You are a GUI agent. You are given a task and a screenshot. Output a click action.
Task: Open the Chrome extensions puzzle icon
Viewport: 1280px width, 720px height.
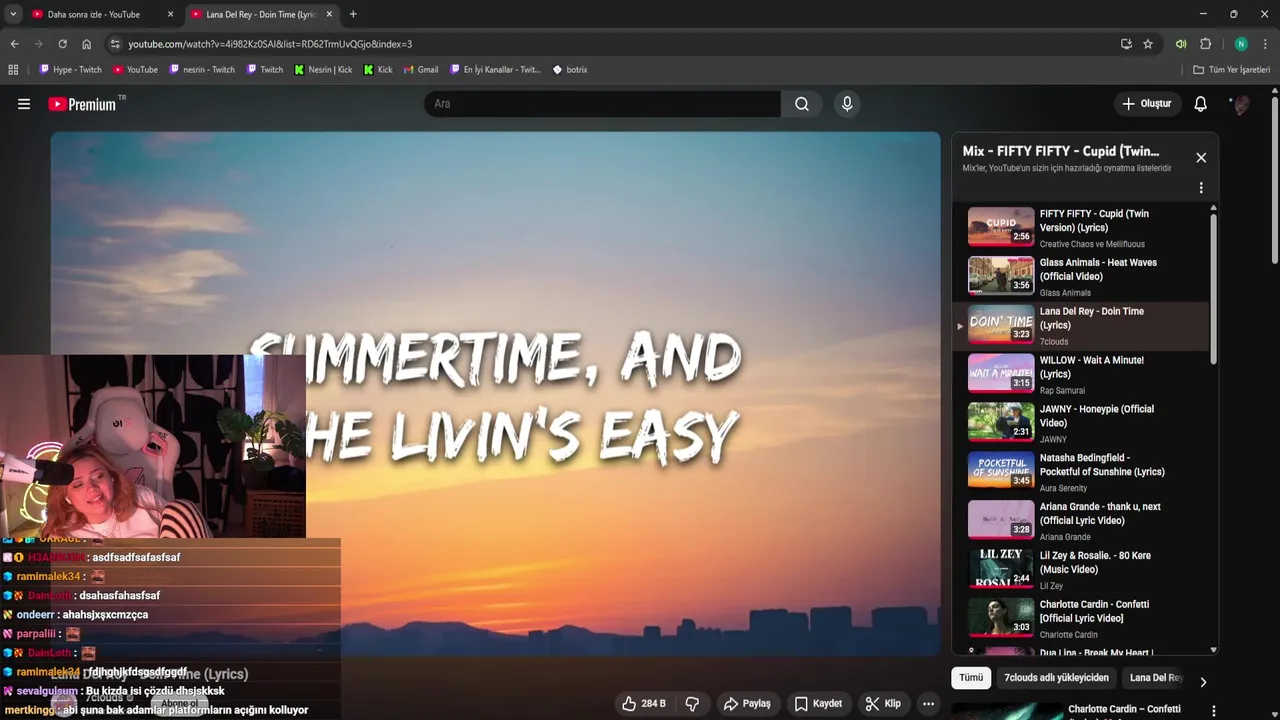tap(1205, 44)
